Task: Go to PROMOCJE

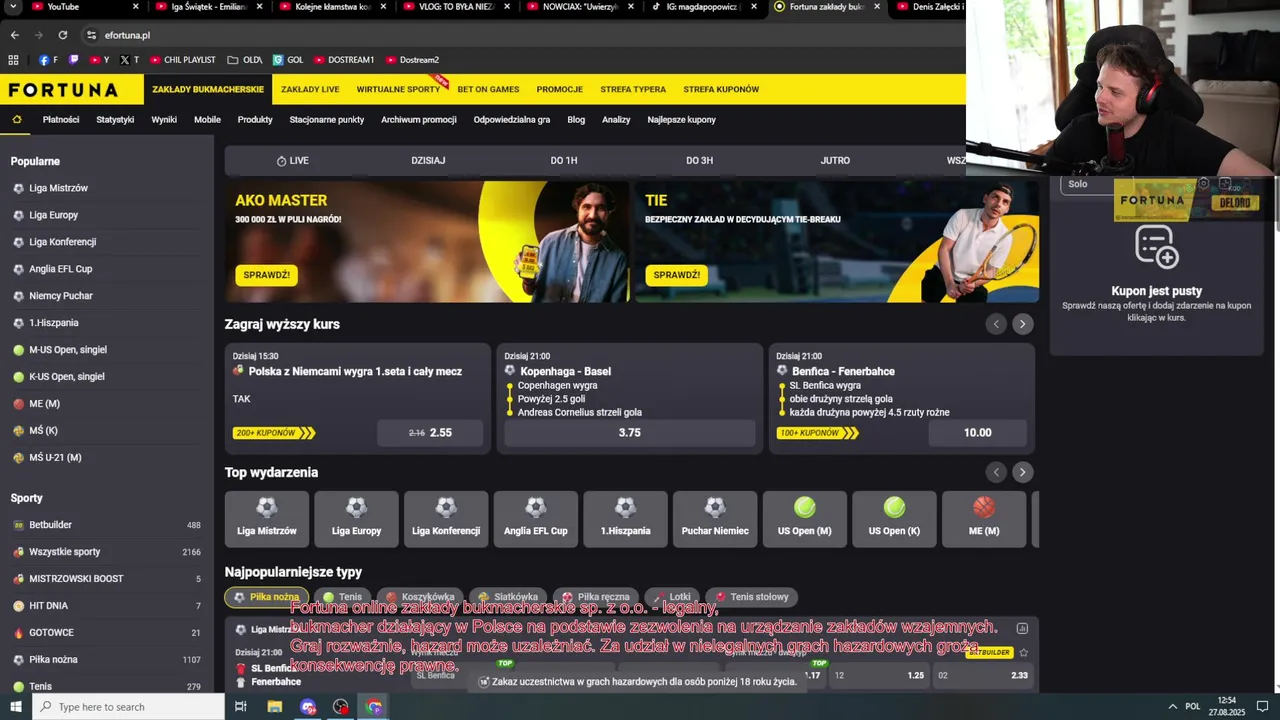Action: 559,89
